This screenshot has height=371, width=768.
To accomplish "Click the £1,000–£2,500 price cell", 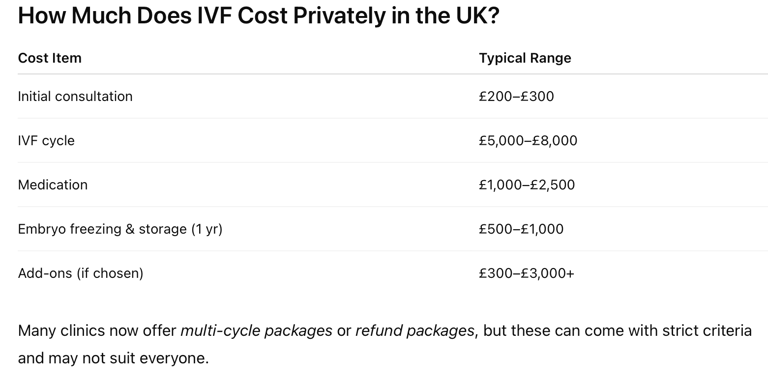I will point(527,185).
